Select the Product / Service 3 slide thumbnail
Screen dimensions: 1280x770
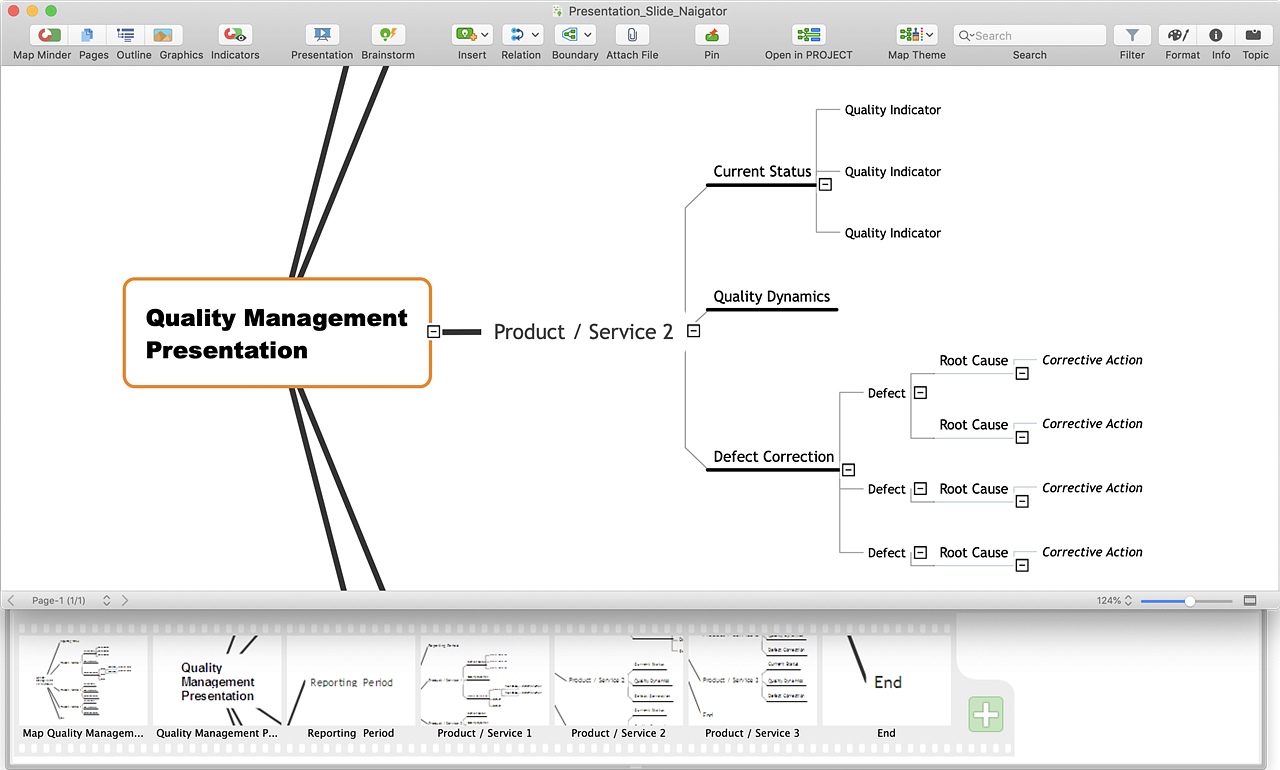(752, 680)
